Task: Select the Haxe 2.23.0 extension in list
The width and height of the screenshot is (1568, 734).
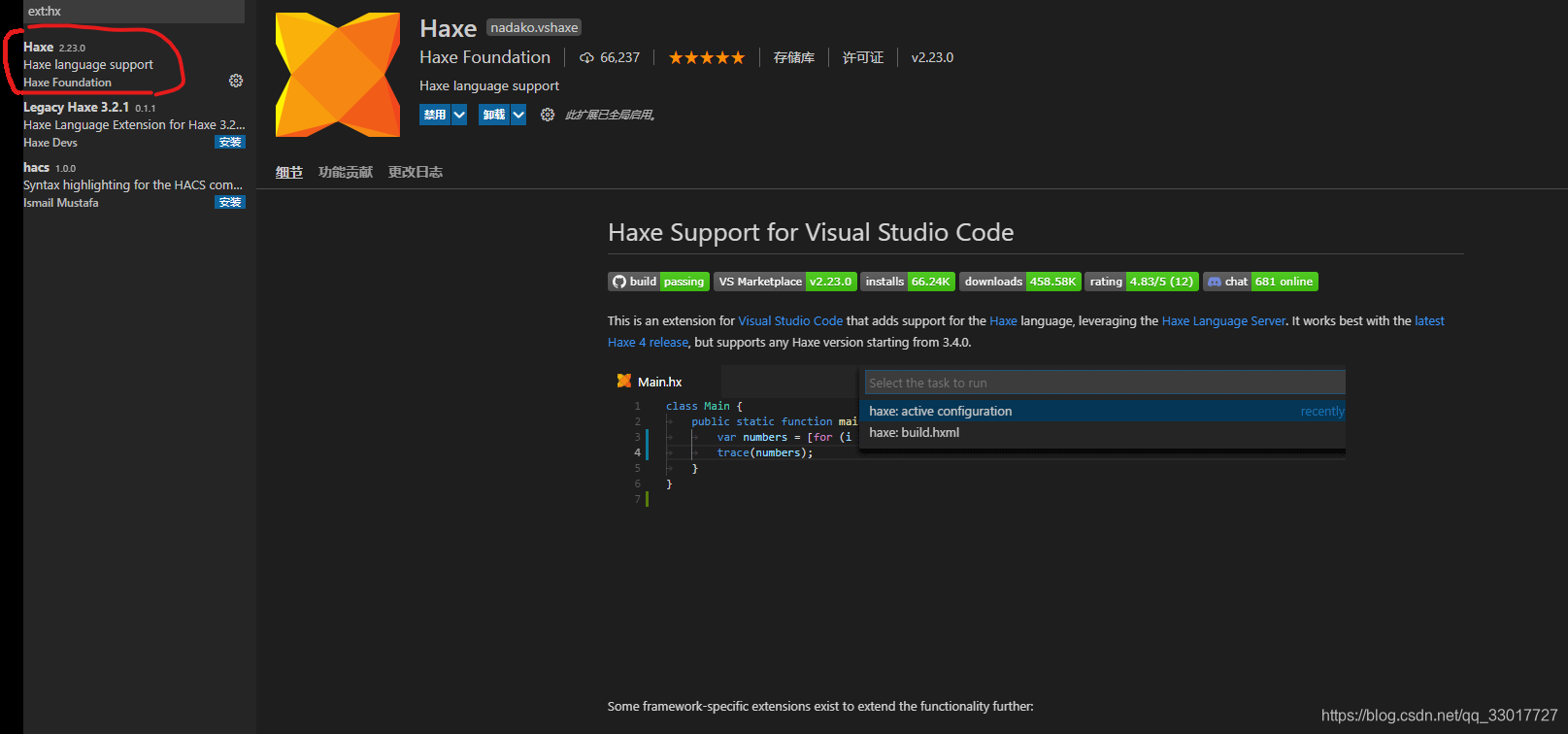Action: click(134, 64)
